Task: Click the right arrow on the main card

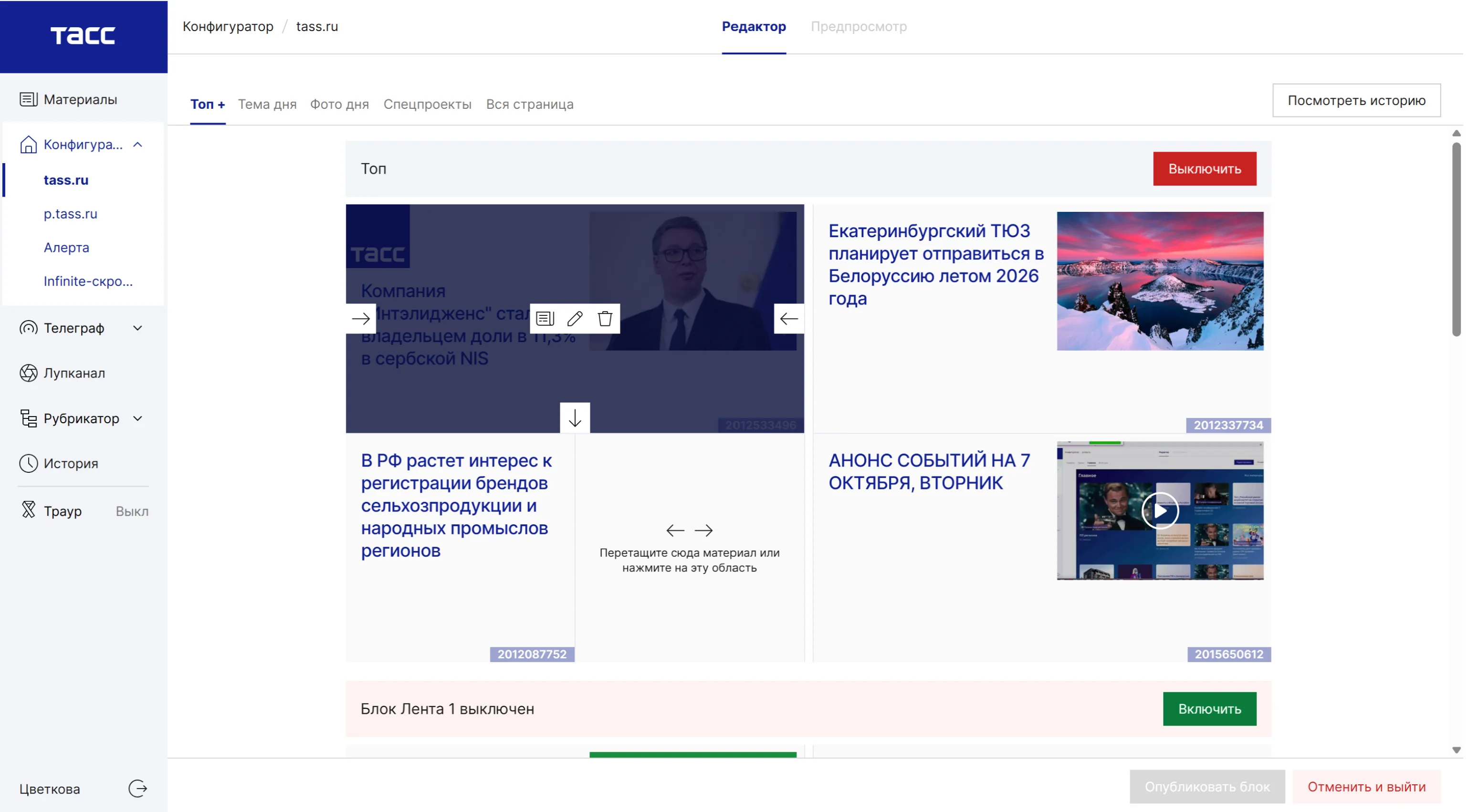Action: [361, 319]
